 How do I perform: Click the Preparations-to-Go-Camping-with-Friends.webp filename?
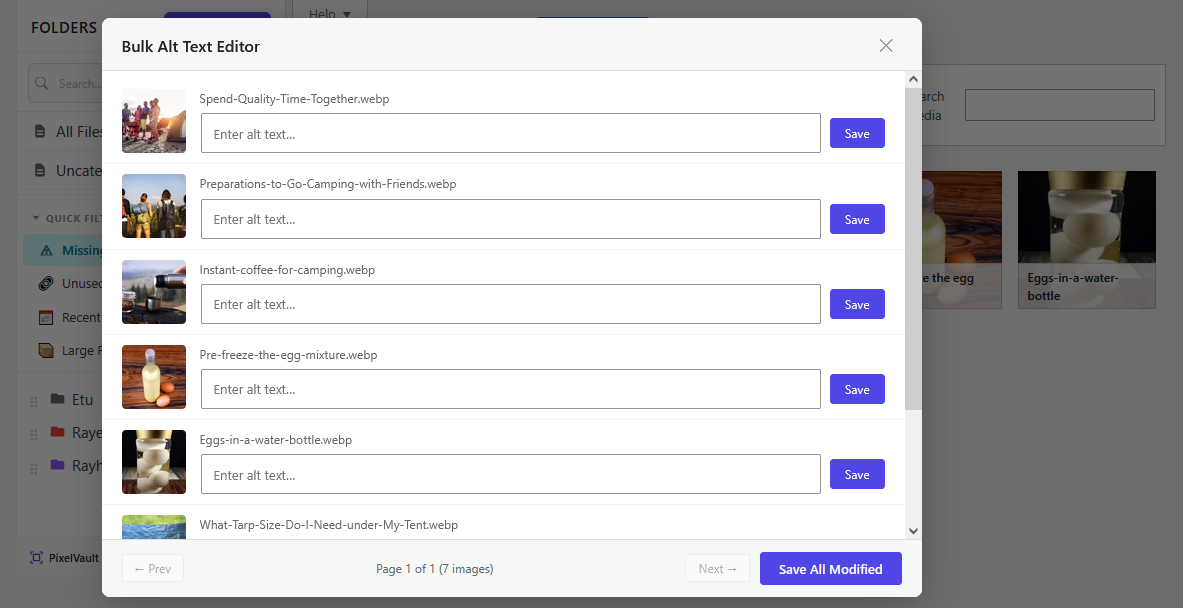327,184
